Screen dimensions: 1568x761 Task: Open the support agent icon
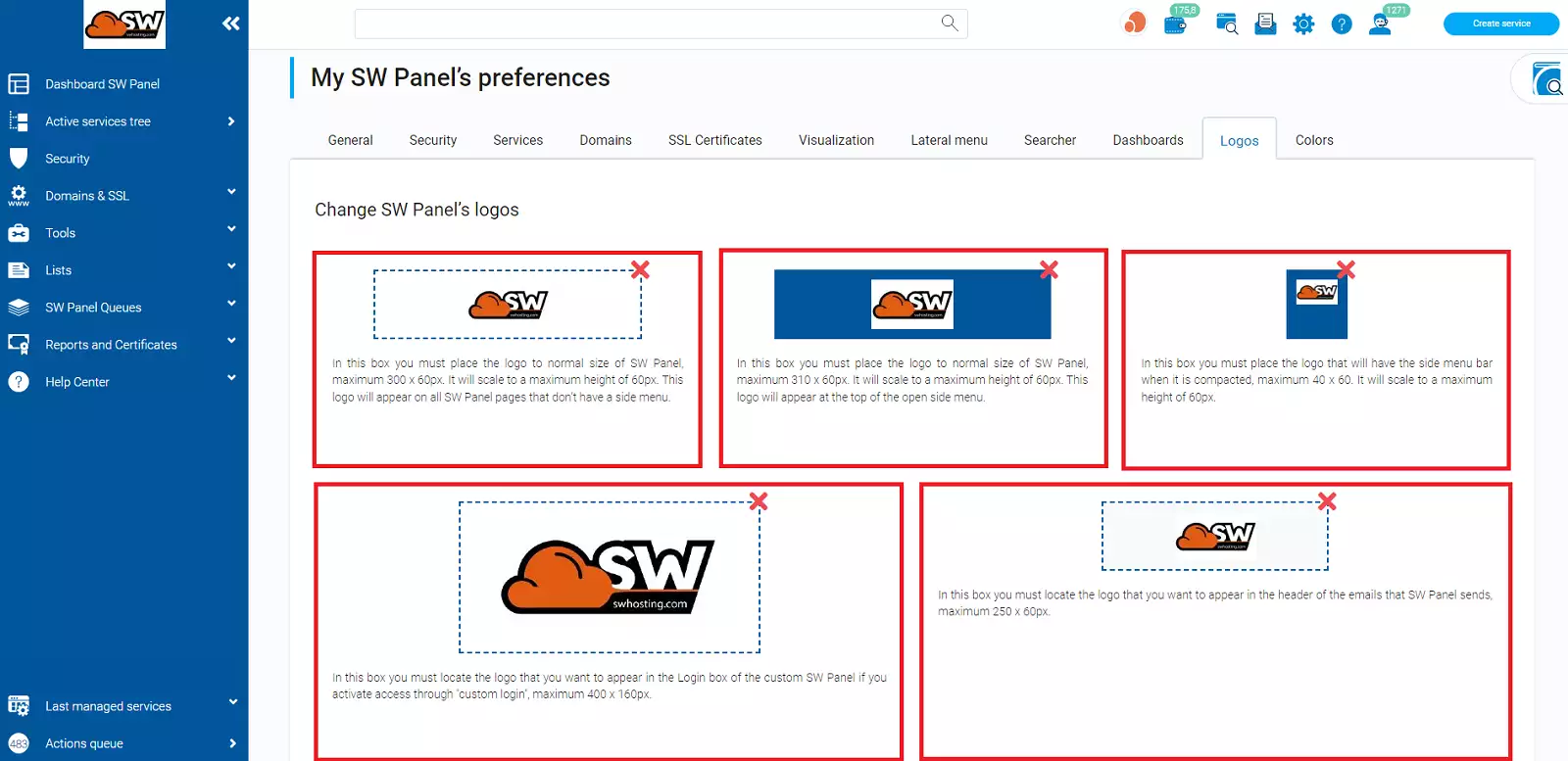pos(1380,24)
